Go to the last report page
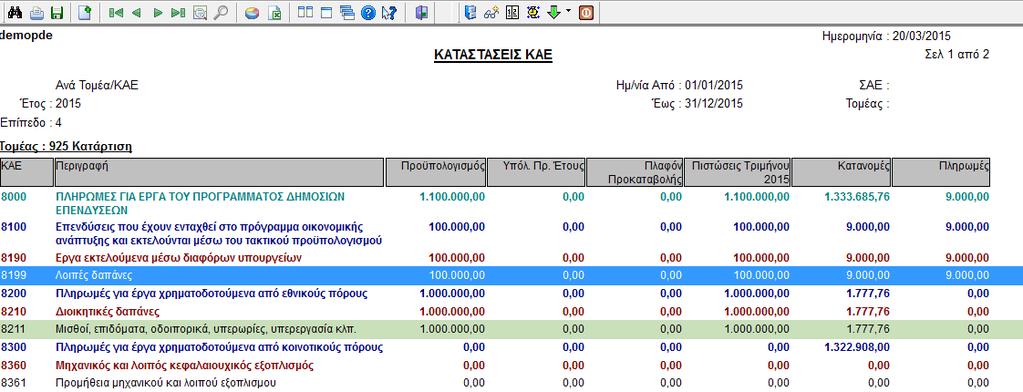The width and height of the screenshot is (1023, 392). pos(177,12)
